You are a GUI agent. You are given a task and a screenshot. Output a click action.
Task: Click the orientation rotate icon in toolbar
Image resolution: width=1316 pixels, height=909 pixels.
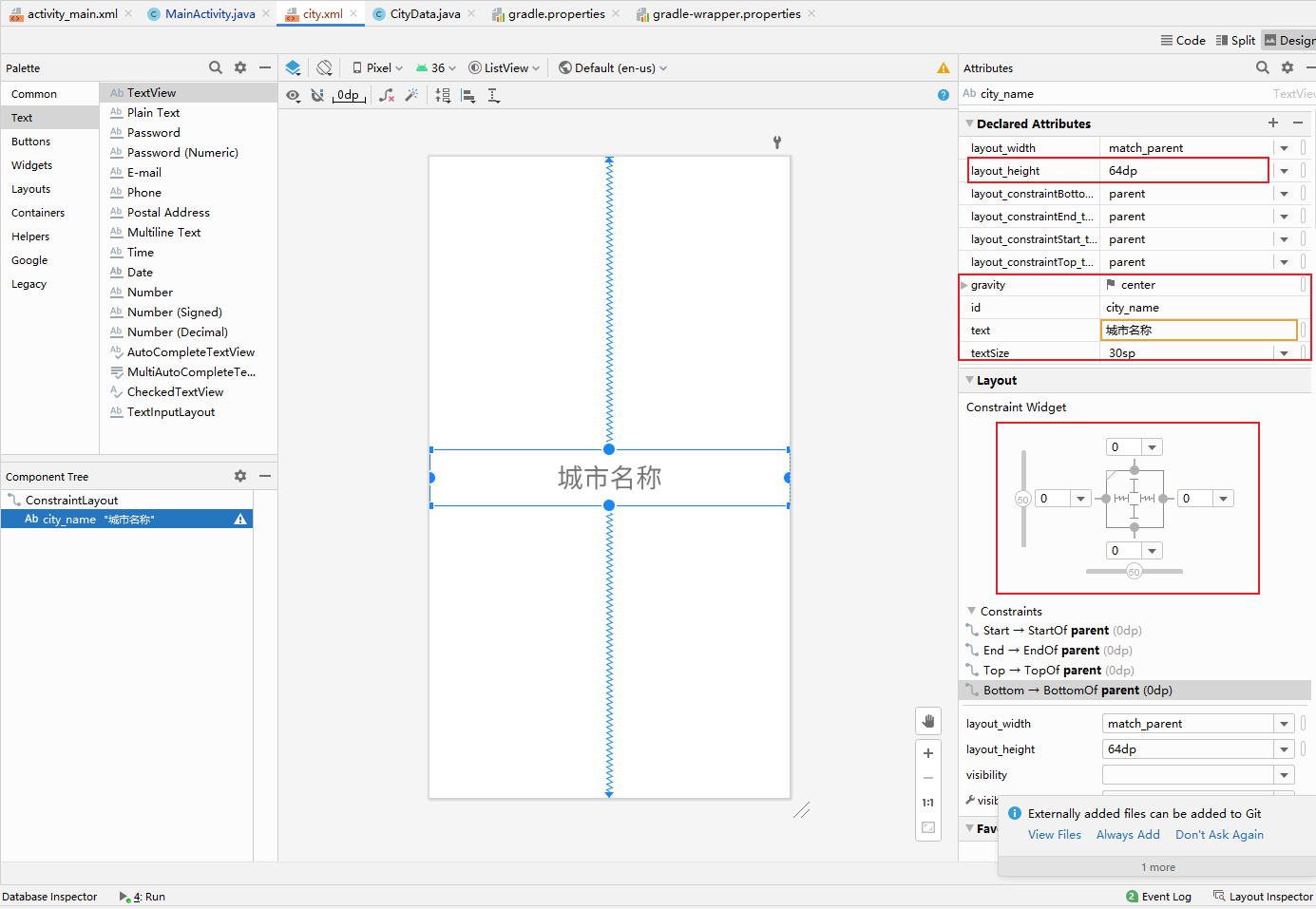[x=324, y=67]
